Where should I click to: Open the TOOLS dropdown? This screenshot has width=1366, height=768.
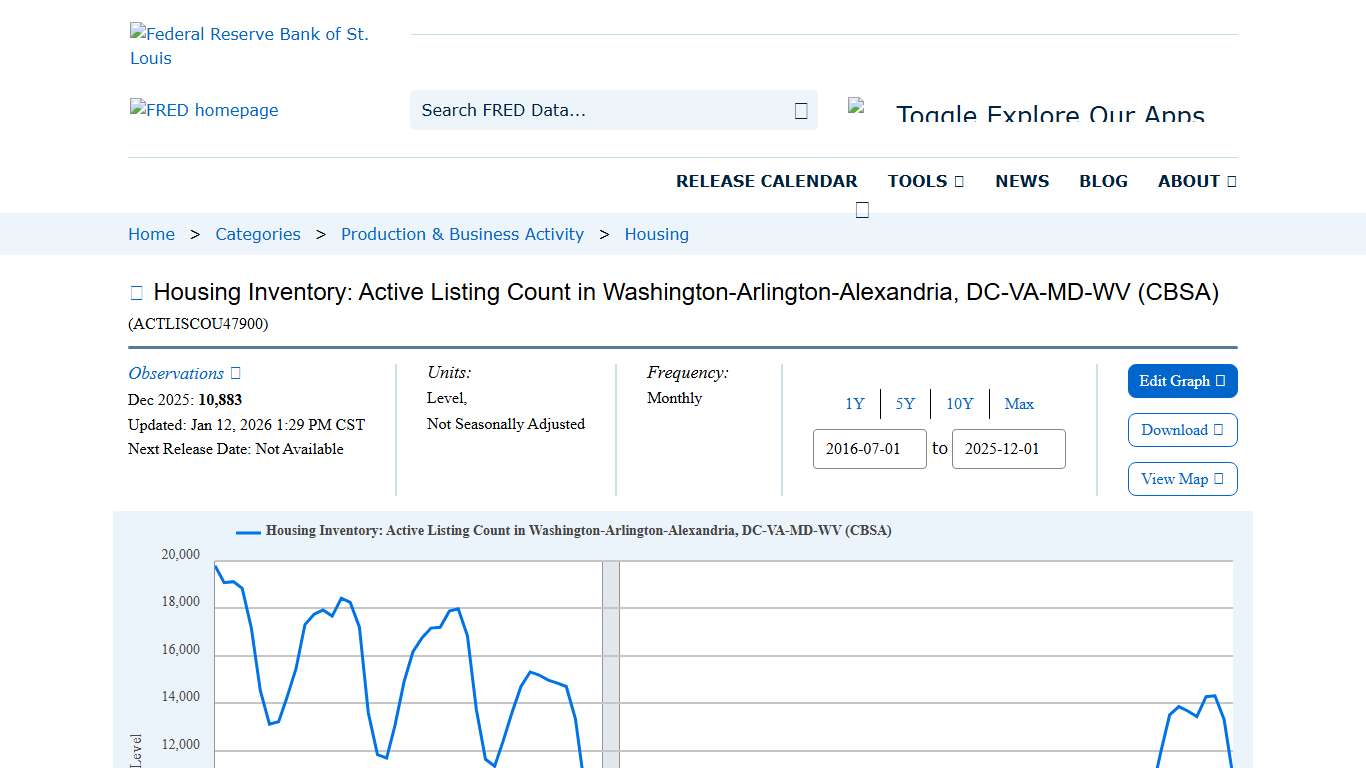pyautogui.click(x=925, y=181)
